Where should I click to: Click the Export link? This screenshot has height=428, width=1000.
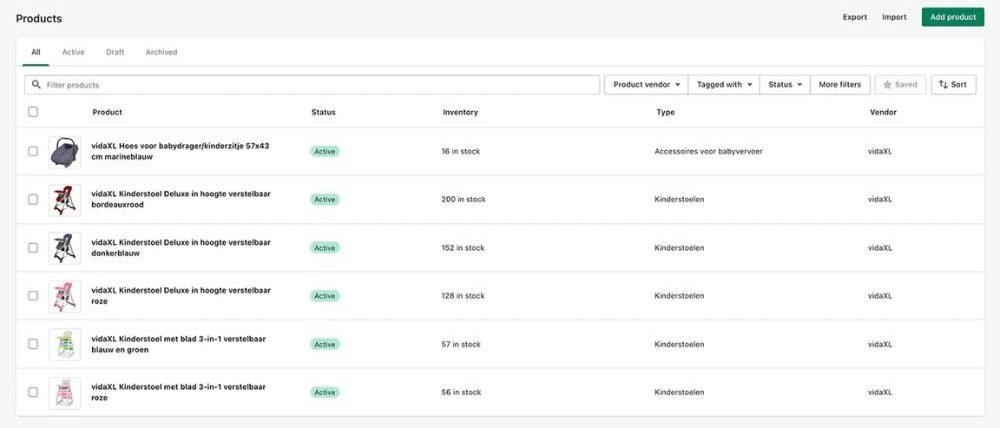[855, 17]
